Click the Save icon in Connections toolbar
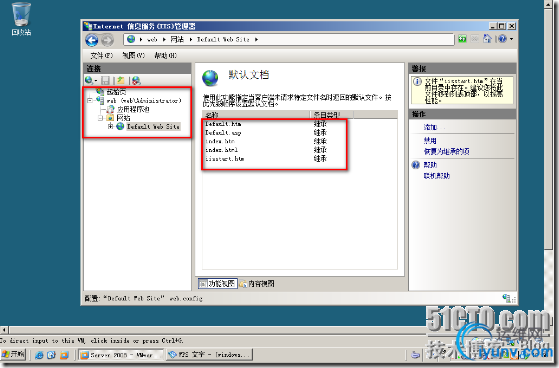559x368 pixels. click(105, 80)
